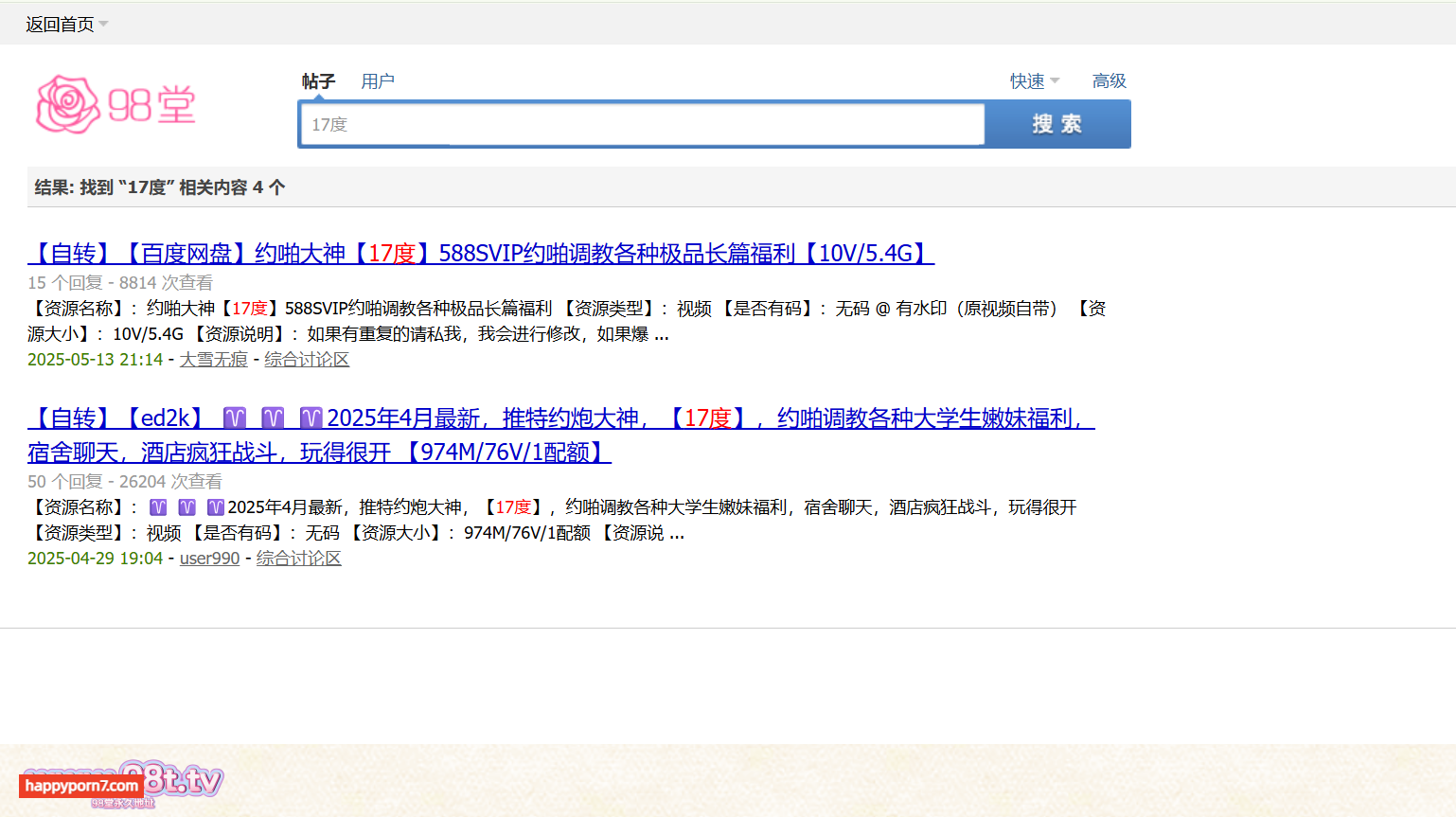Open 综合讨论区 under the first result
The height and width of the screenshot is (817, 1456).
[x=307, y=360]
